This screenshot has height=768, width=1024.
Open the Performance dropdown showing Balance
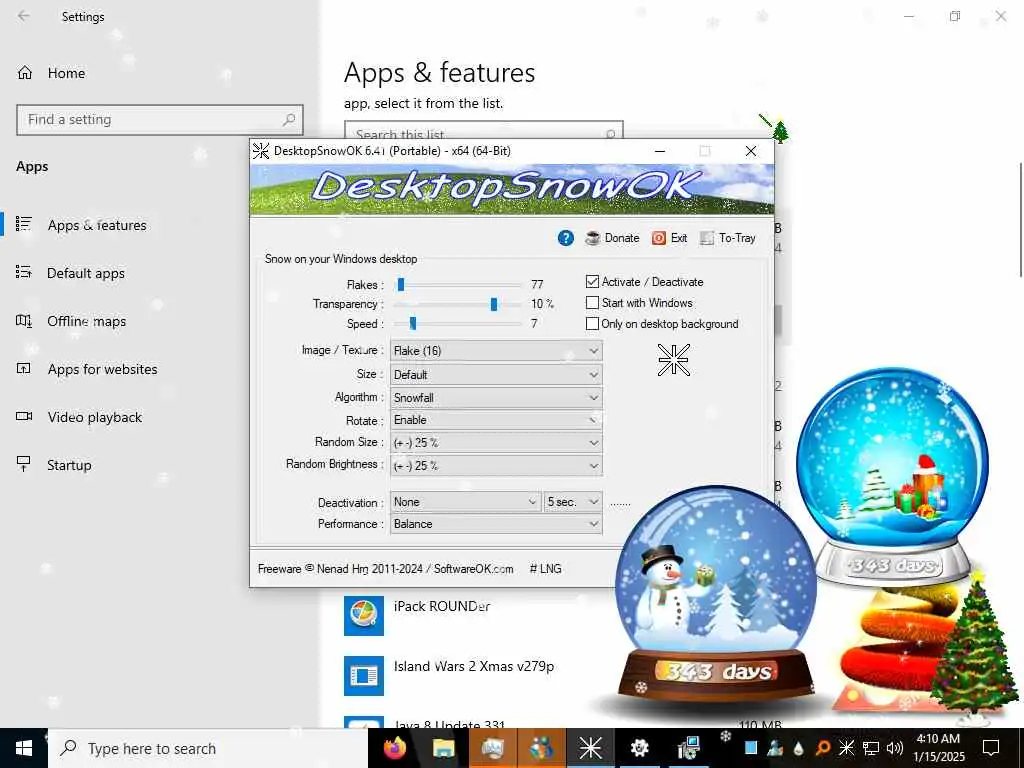[496, 524]
